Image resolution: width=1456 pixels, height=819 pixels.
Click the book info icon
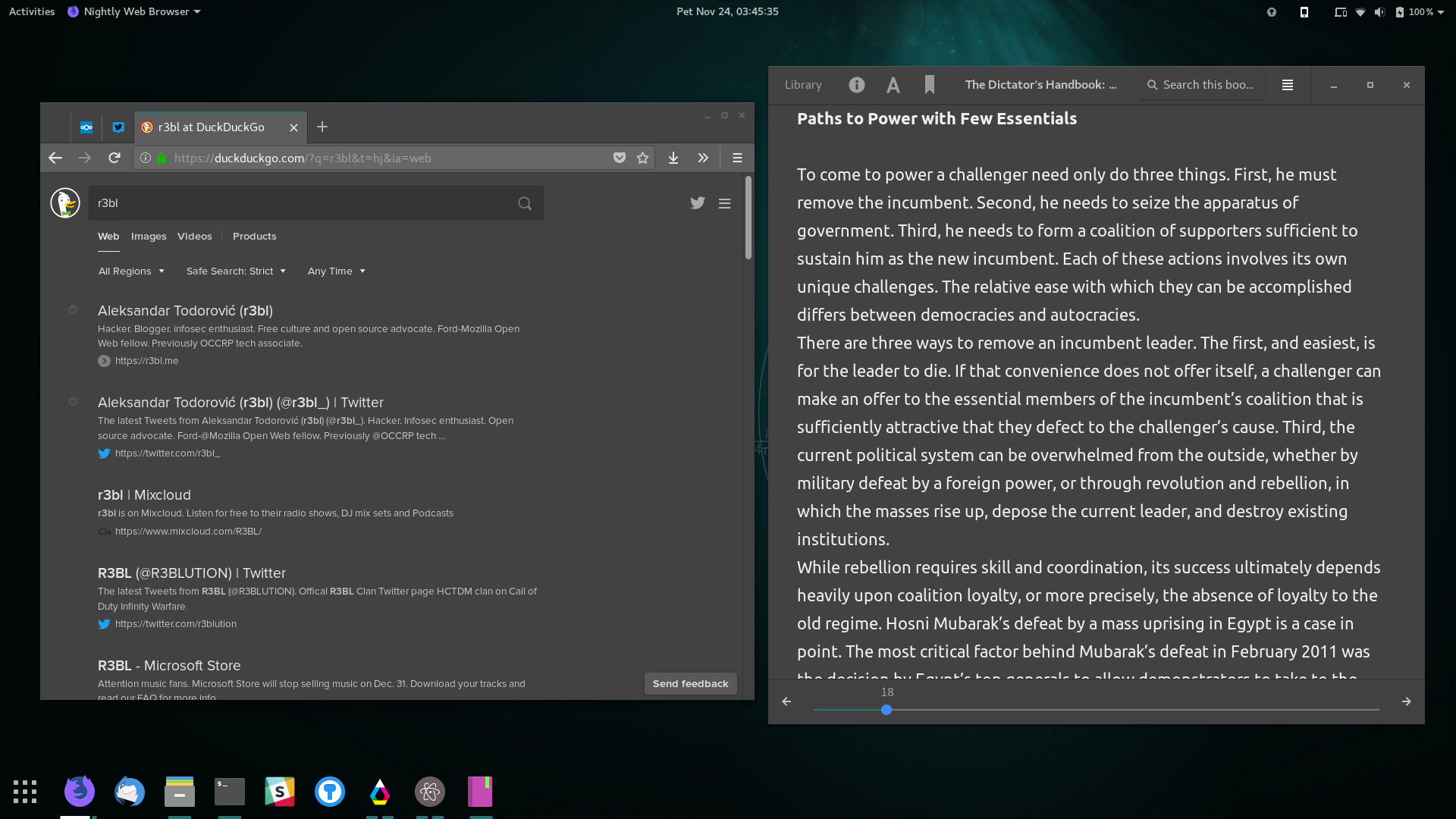tap(856, 85)
